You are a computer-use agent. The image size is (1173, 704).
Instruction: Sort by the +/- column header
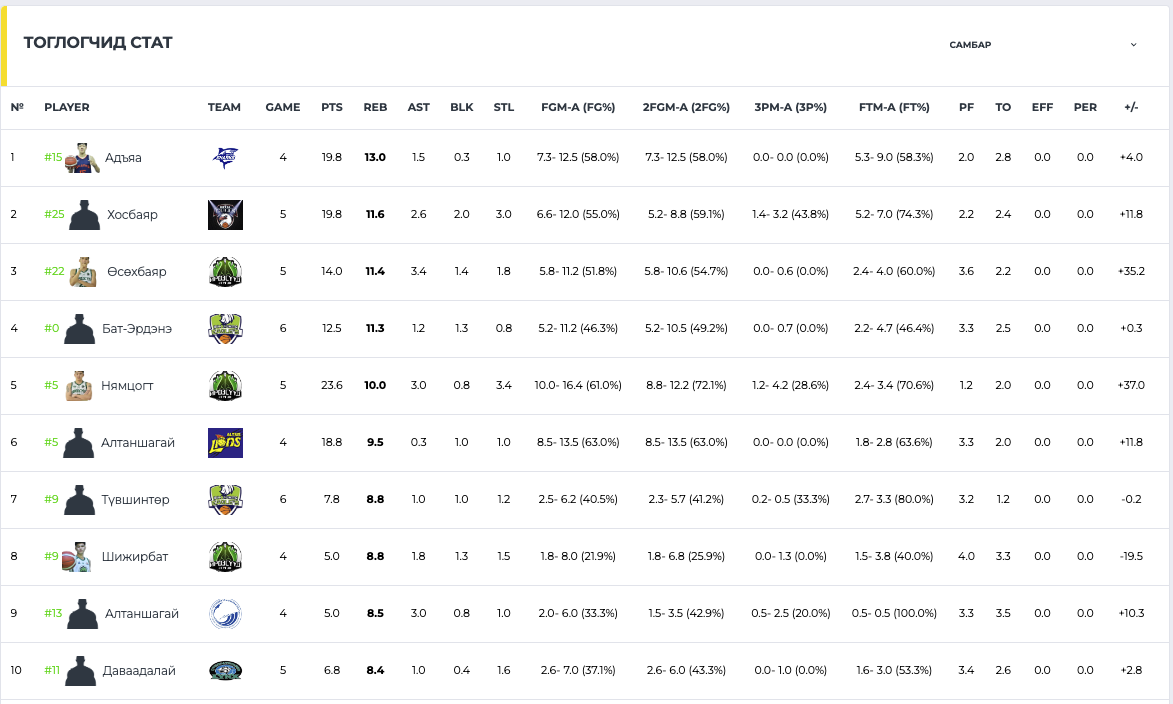point(1132,108)
